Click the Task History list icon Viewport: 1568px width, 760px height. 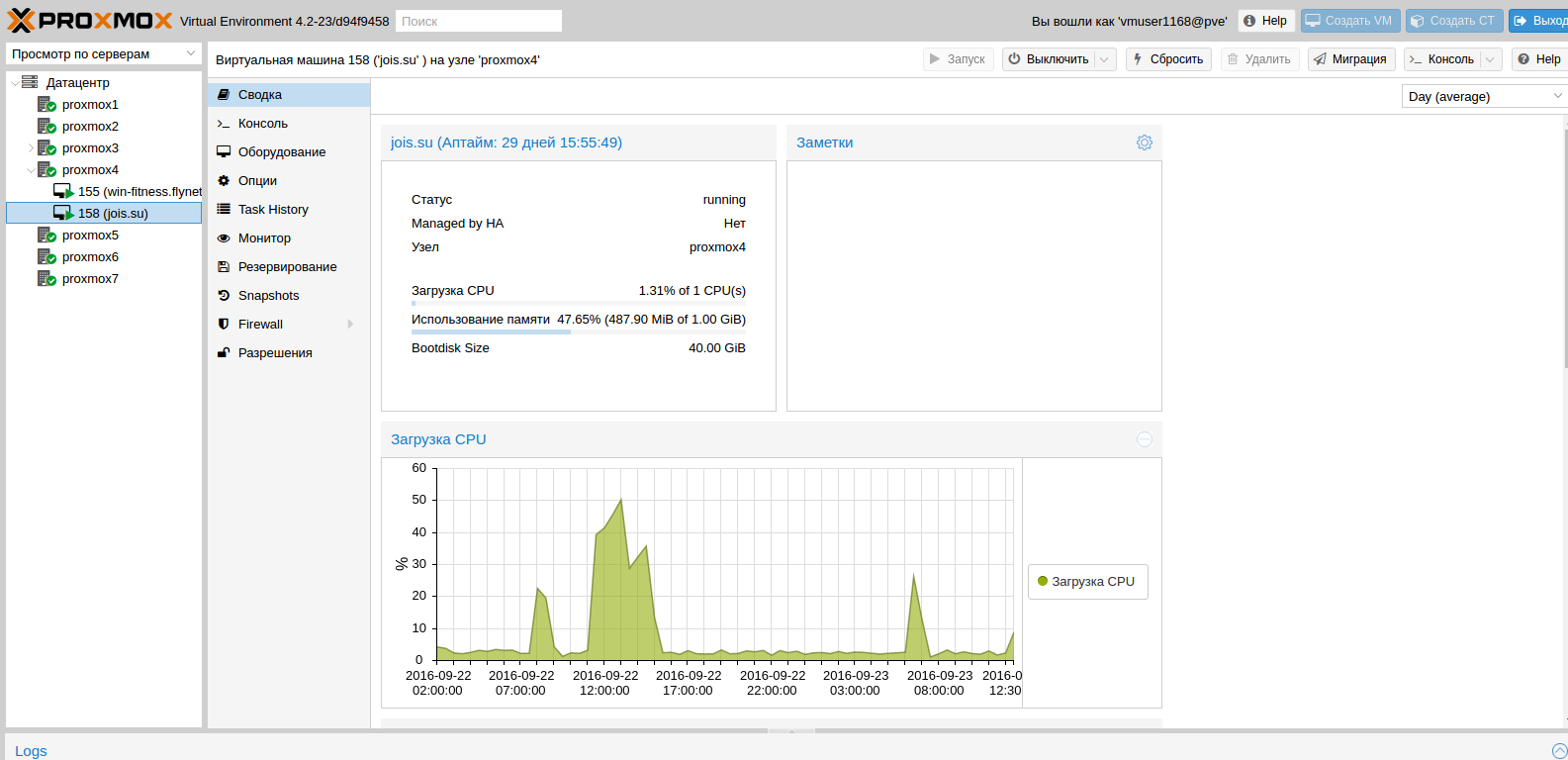pos(224,210)
